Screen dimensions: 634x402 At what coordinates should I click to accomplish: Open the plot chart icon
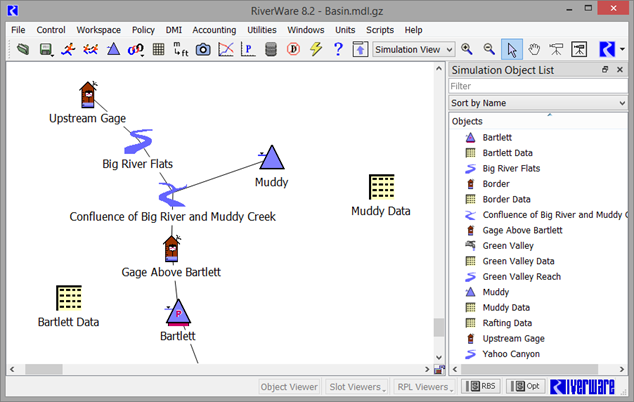point(226,49)
